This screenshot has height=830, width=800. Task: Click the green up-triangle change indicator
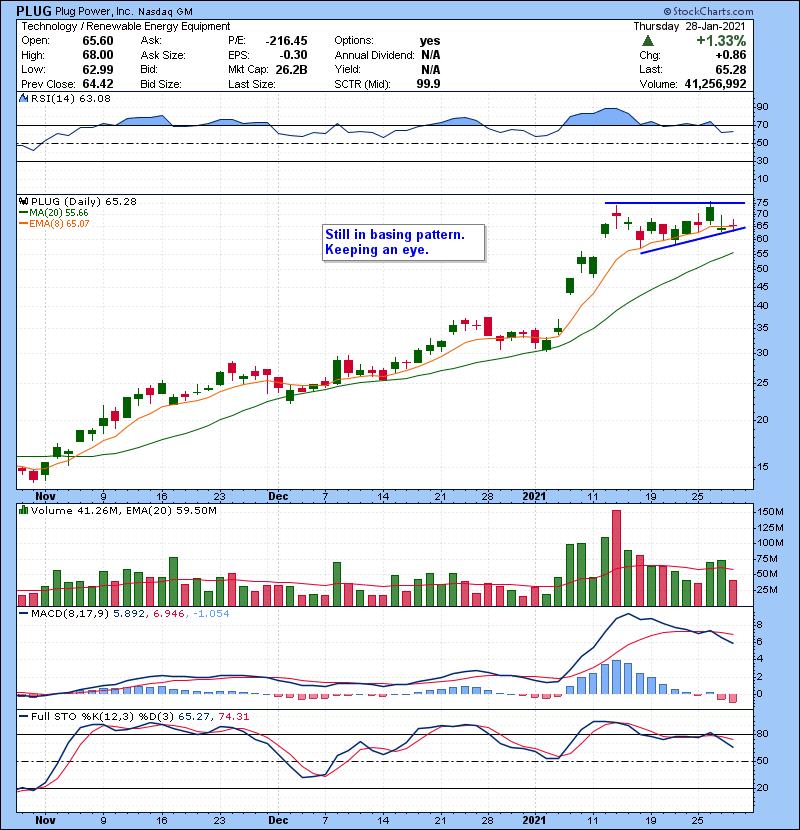pyautogui.click(x=648, y=41)
